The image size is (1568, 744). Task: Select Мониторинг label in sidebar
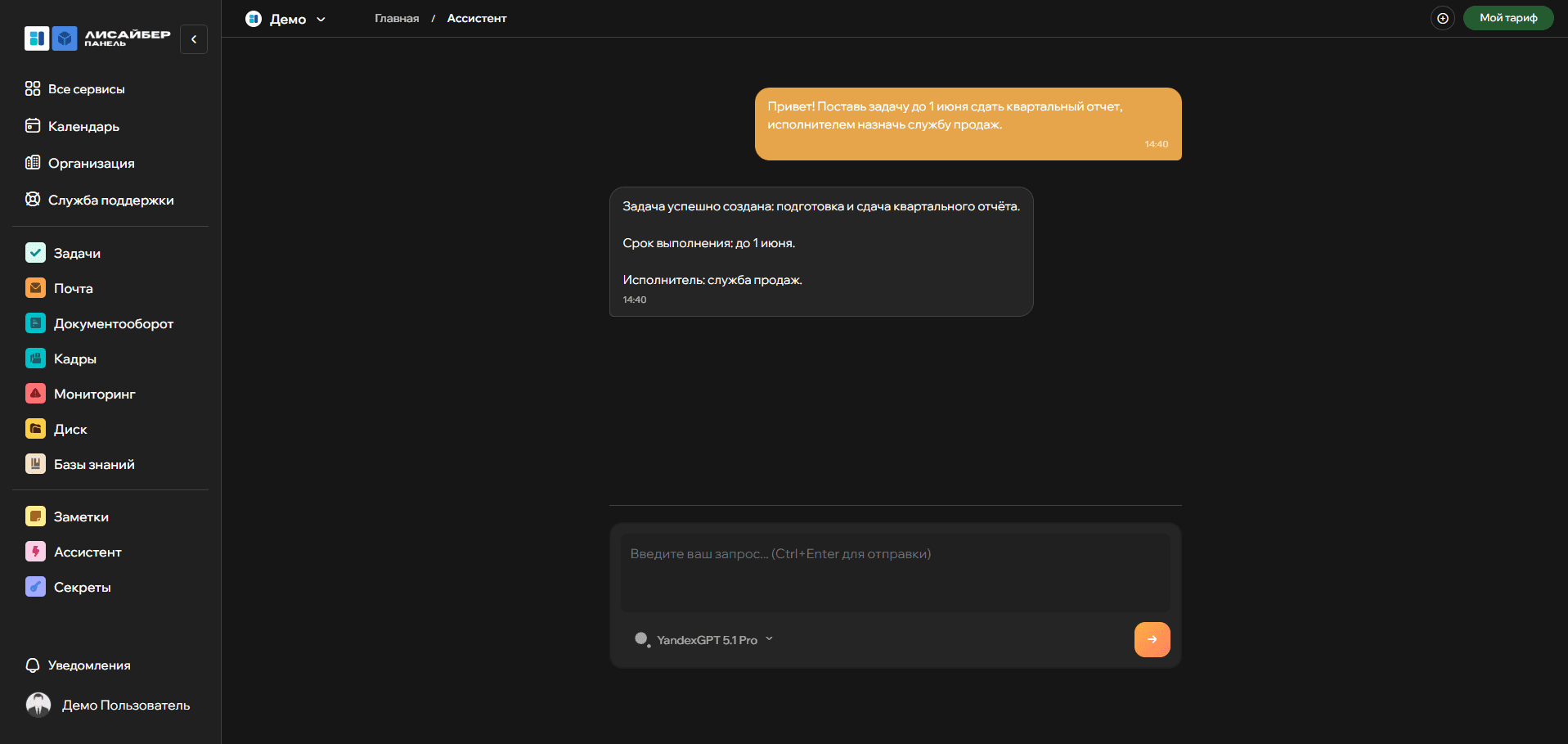click(95, 394)
